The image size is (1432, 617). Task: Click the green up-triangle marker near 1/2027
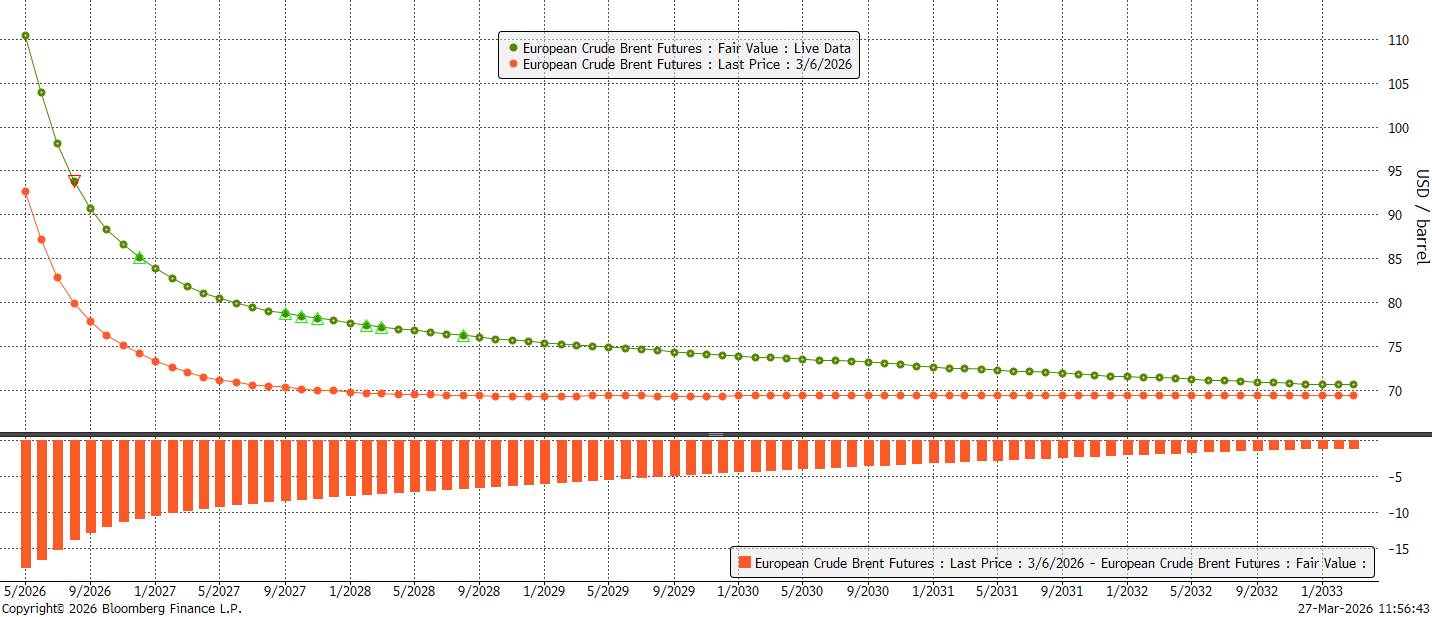(139, 257)
